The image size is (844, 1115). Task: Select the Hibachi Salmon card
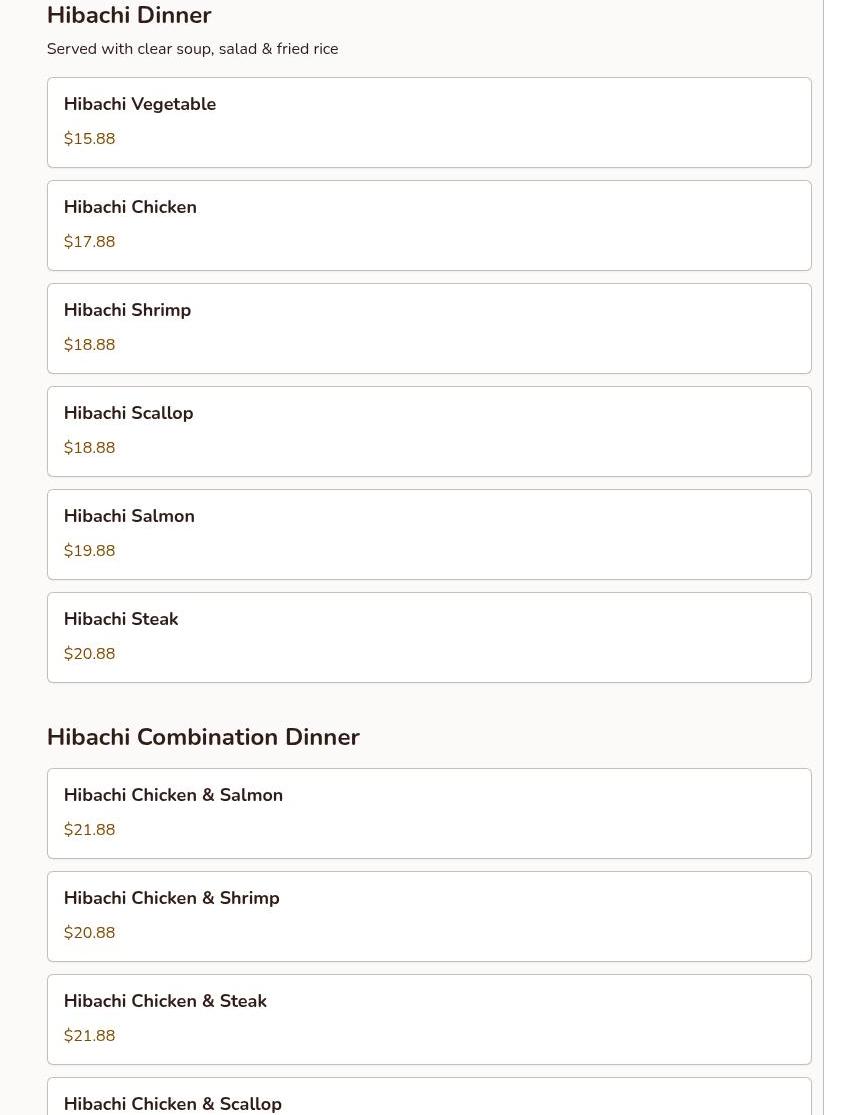(x=429, y=535)
